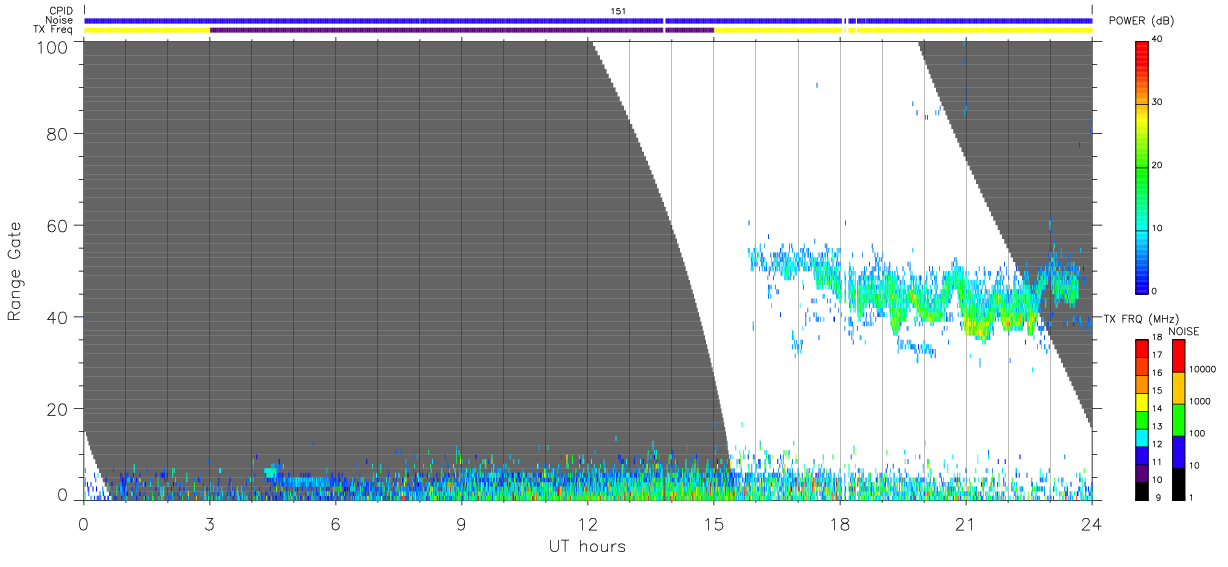
Task: Click x-axis tick label '9'
Action: 461,525
